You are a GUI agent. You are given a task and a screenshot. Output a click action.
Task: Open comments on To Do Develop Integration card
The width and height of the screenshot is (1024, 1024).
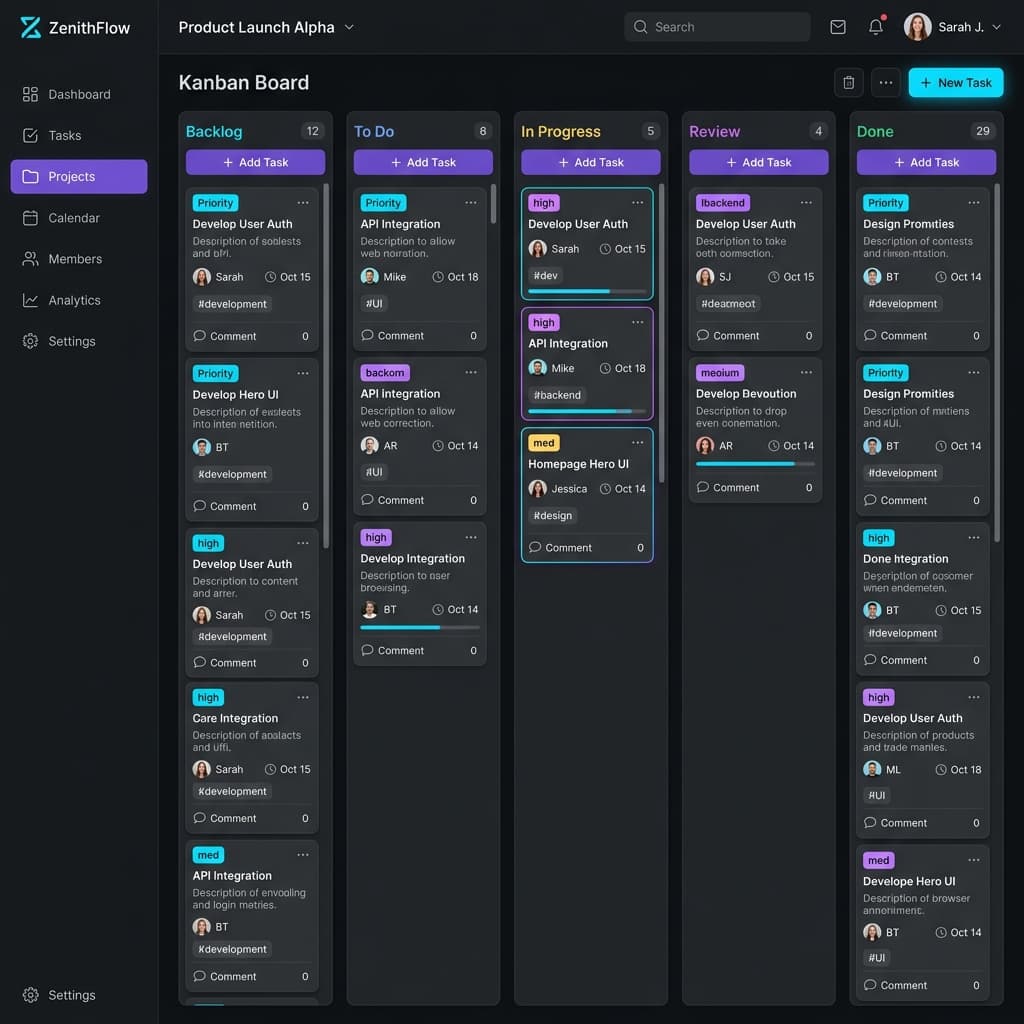coord(392,650)
